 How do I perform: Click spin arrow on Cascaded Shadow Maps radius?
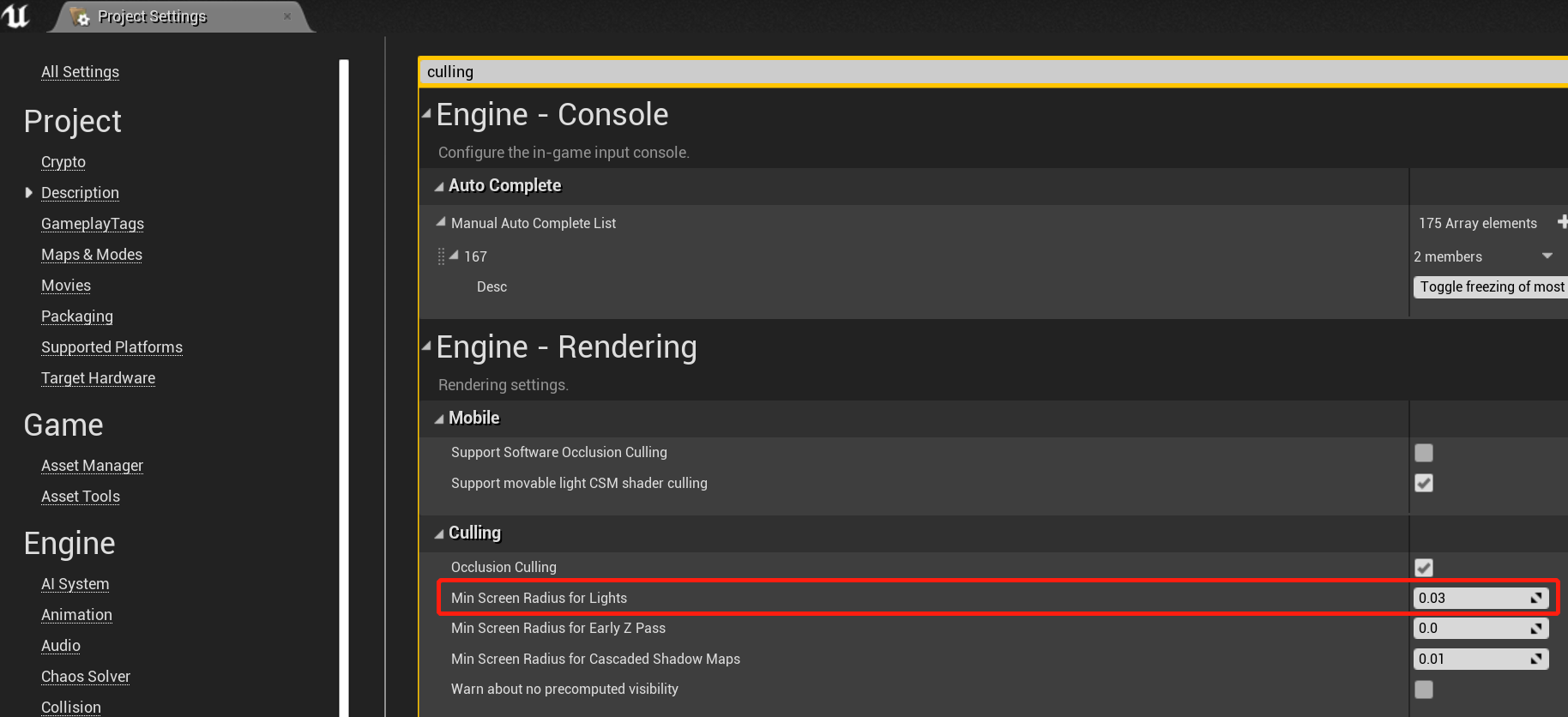[x=1536, y=659]
